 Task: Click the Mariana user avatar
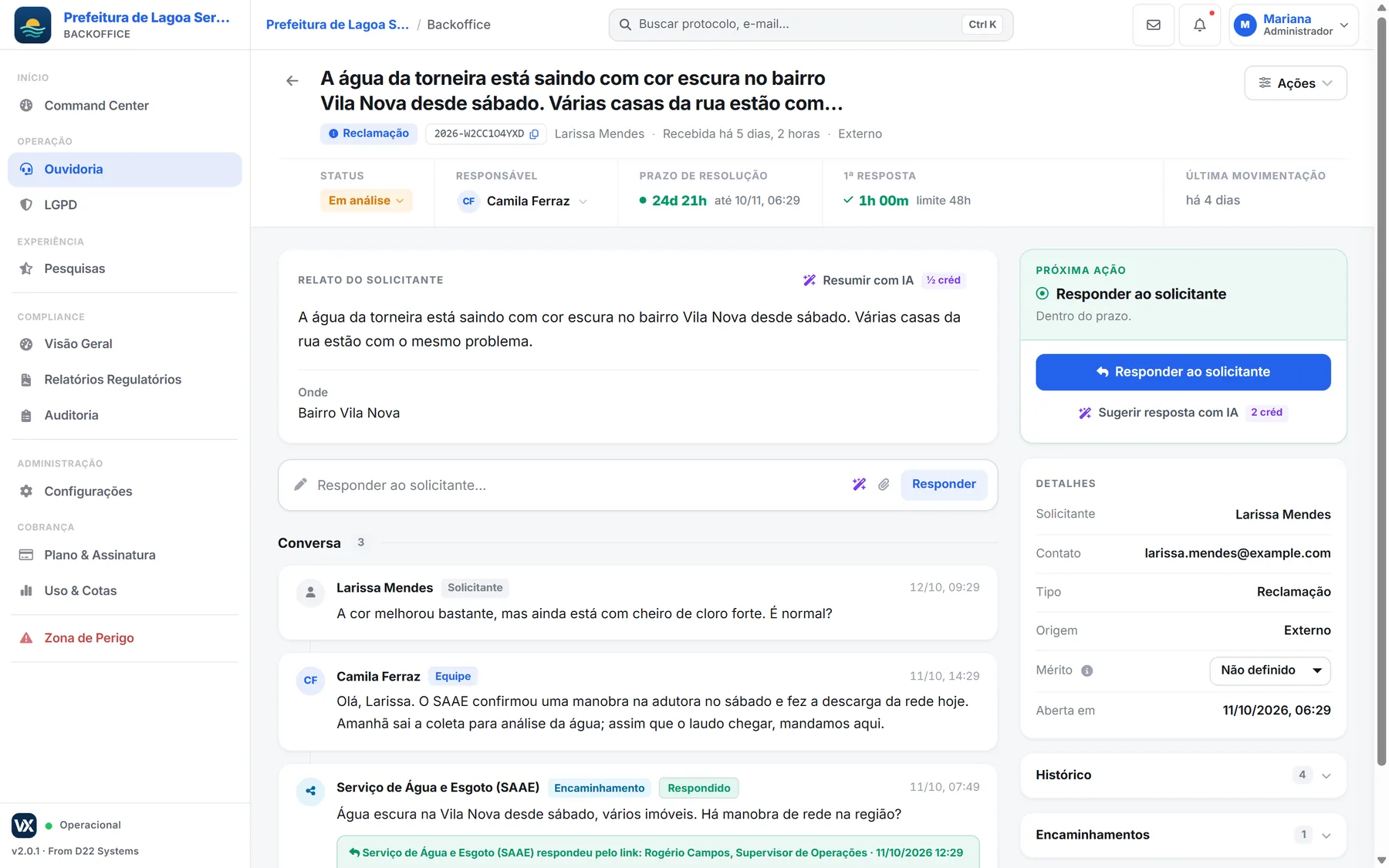click(x=1245, y=25)
